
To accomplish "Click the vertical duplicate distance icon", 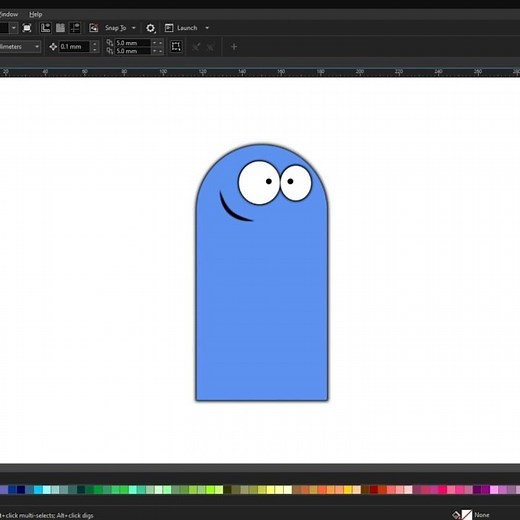I will click(x=109, y=51).
